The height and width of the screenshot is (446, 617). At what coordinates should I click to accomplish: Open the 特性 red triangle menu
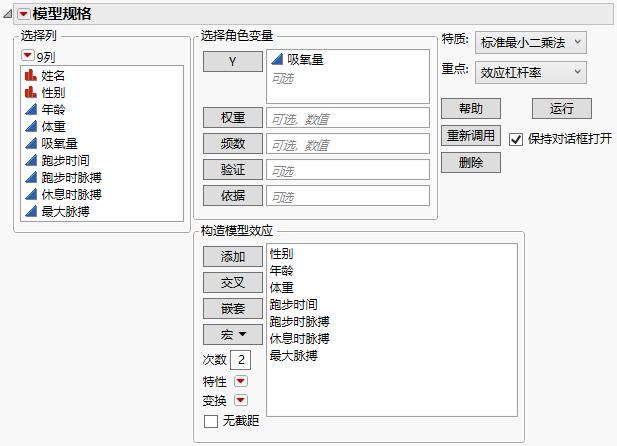[240, 381]
